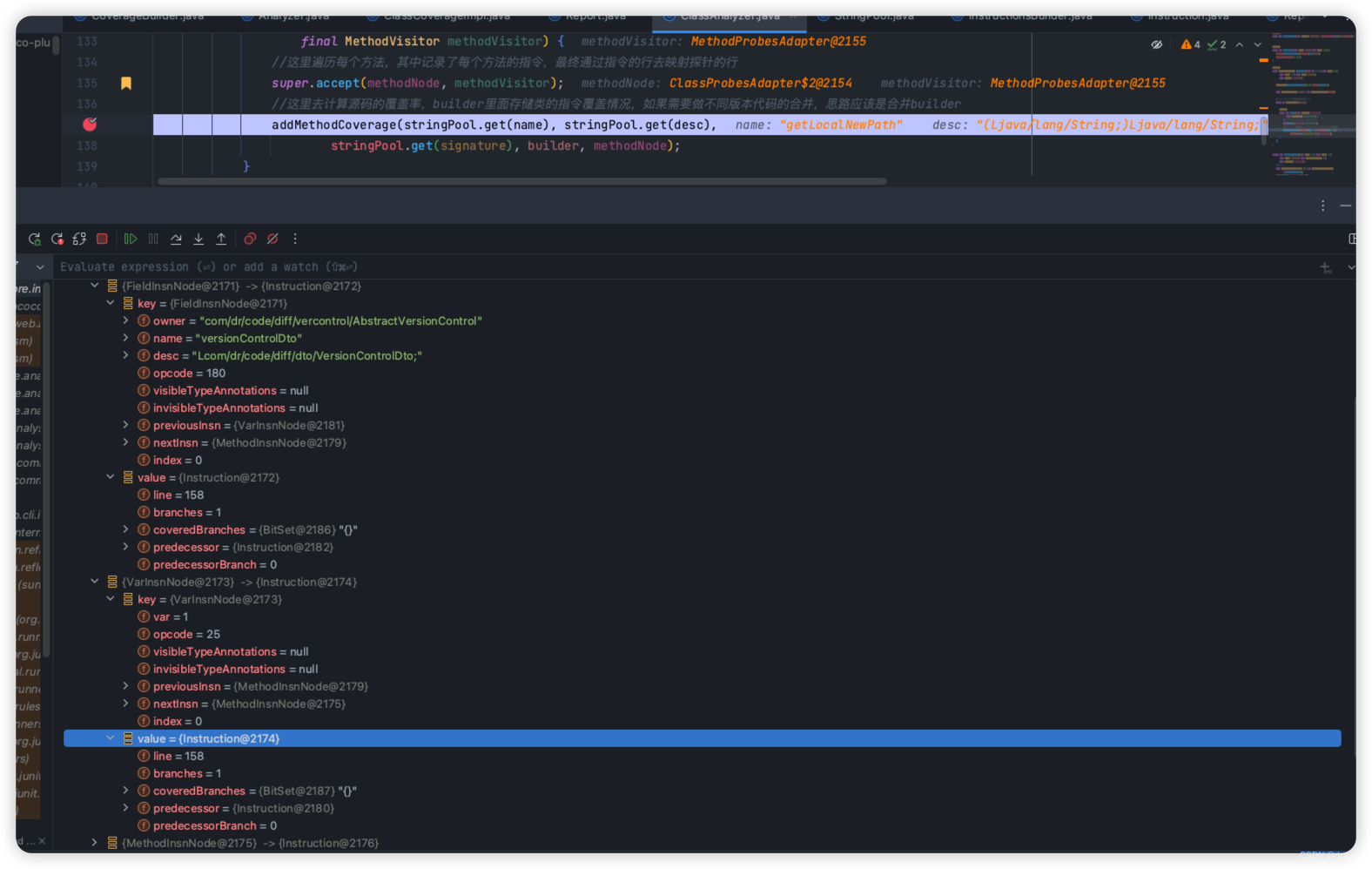Select the opcode = 25 row
This screenshot has width=1372, height=869.
702,634
